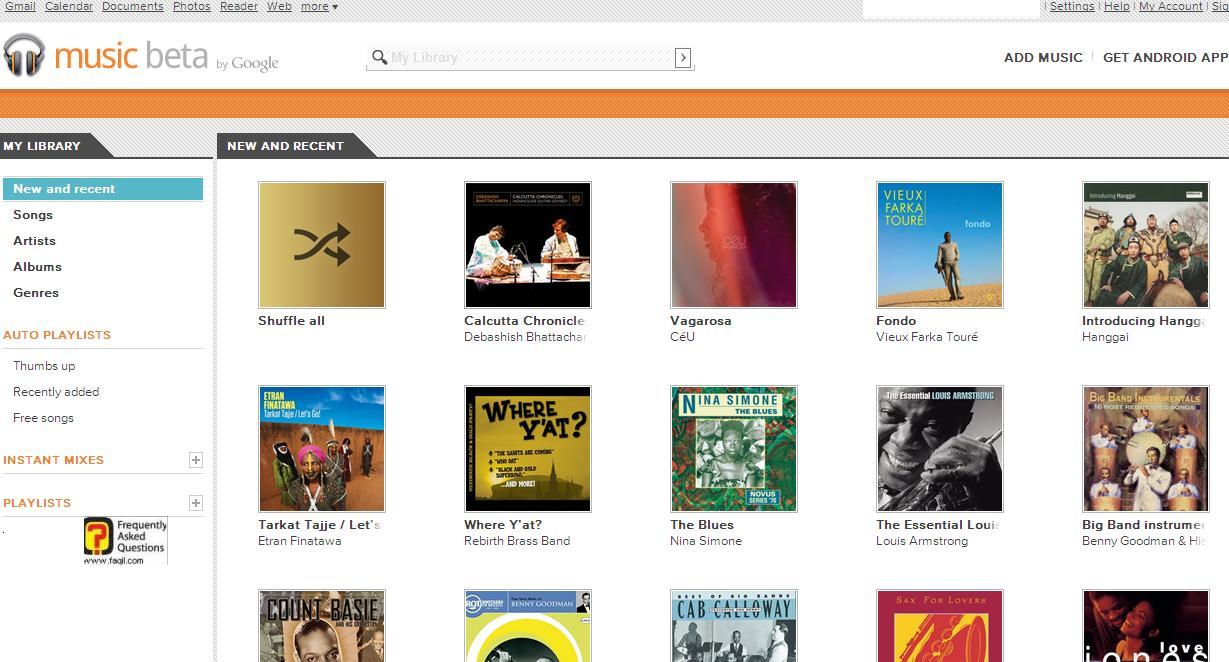Viewport: 1229px width, 662px height.
Task: Open the Gmail link in top bar
Action: click(x=20, y=7)
